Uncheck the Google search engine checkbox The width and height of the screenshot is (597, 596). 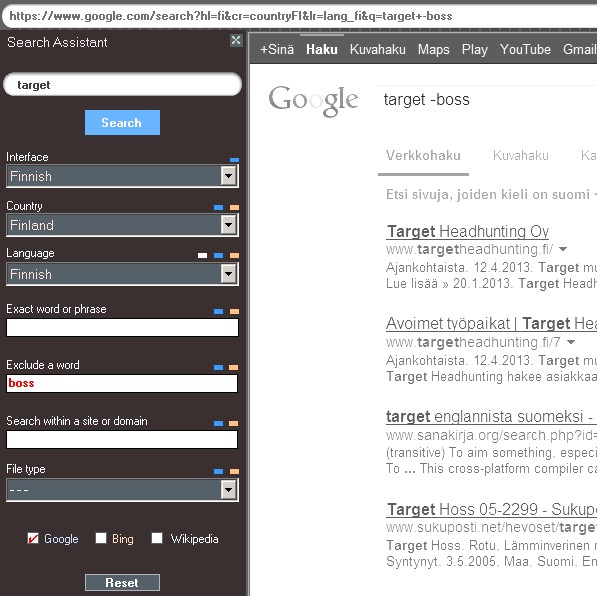tap(33, 538)
